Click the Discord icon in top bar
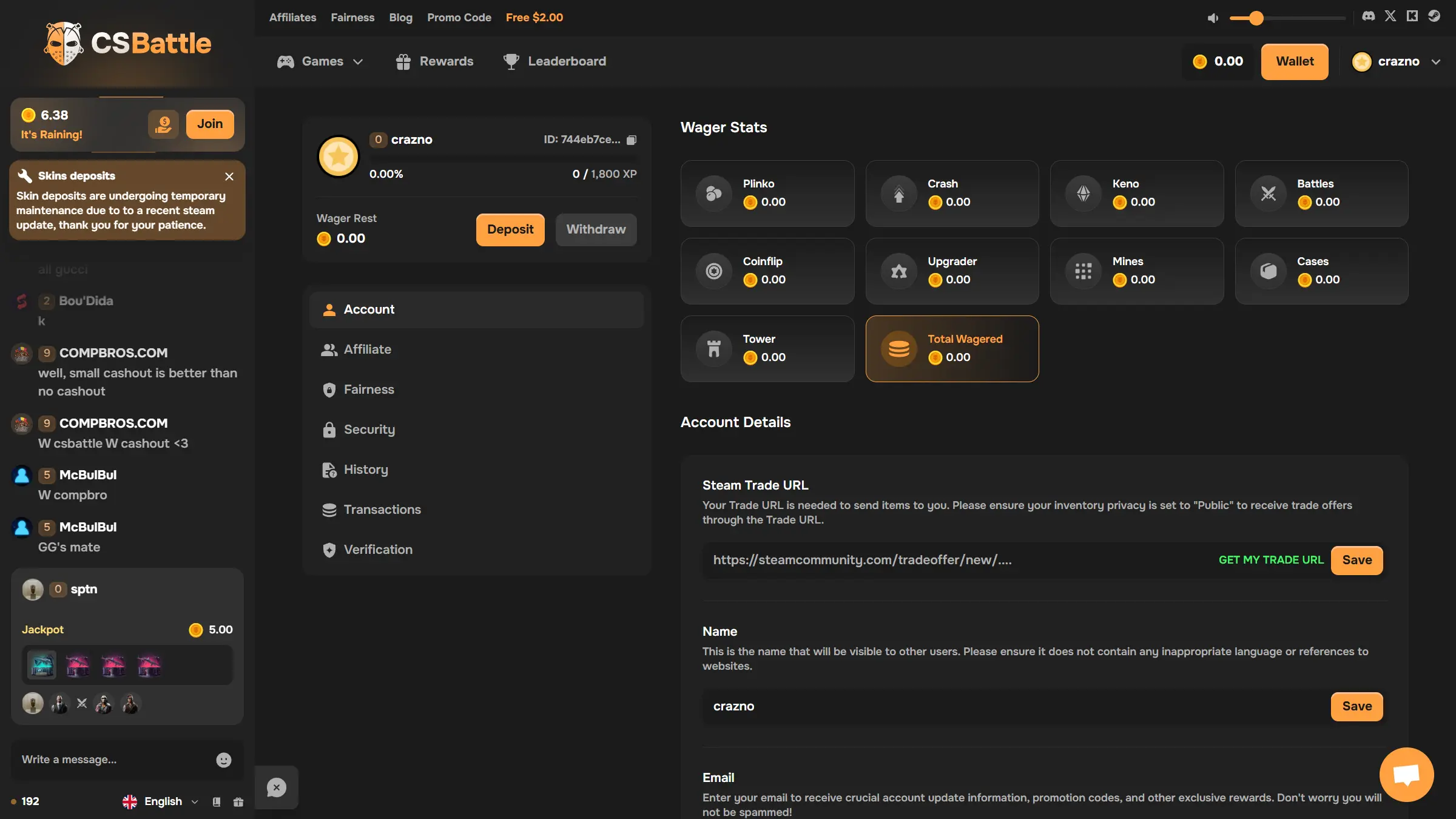The height and width of the screenshot is (819, 1456). click(x=1368, y=16)
